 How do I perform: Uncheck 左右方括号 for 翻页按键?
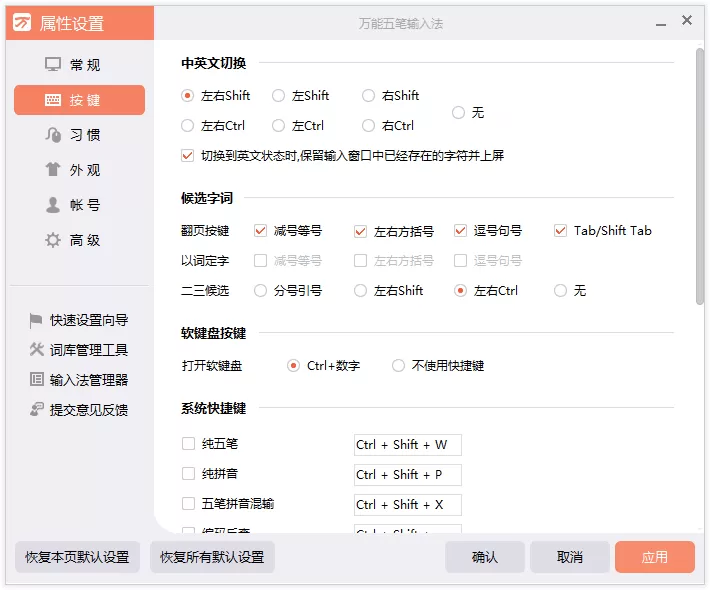point(360,231)
